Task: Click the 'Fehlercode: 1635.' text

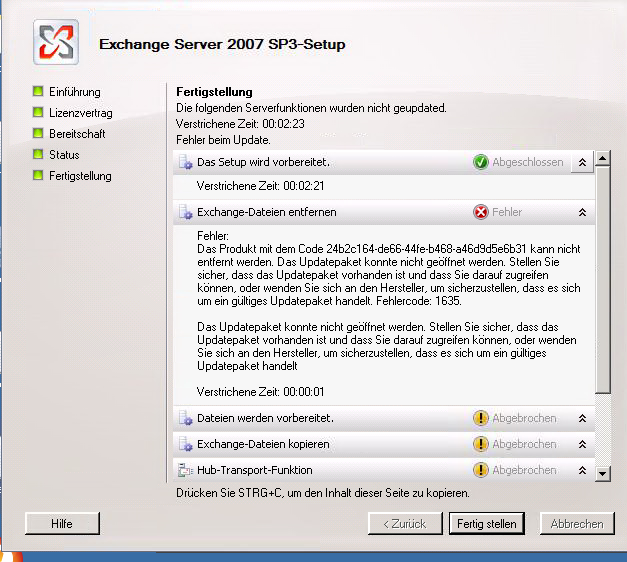Action: coord(419,301)
